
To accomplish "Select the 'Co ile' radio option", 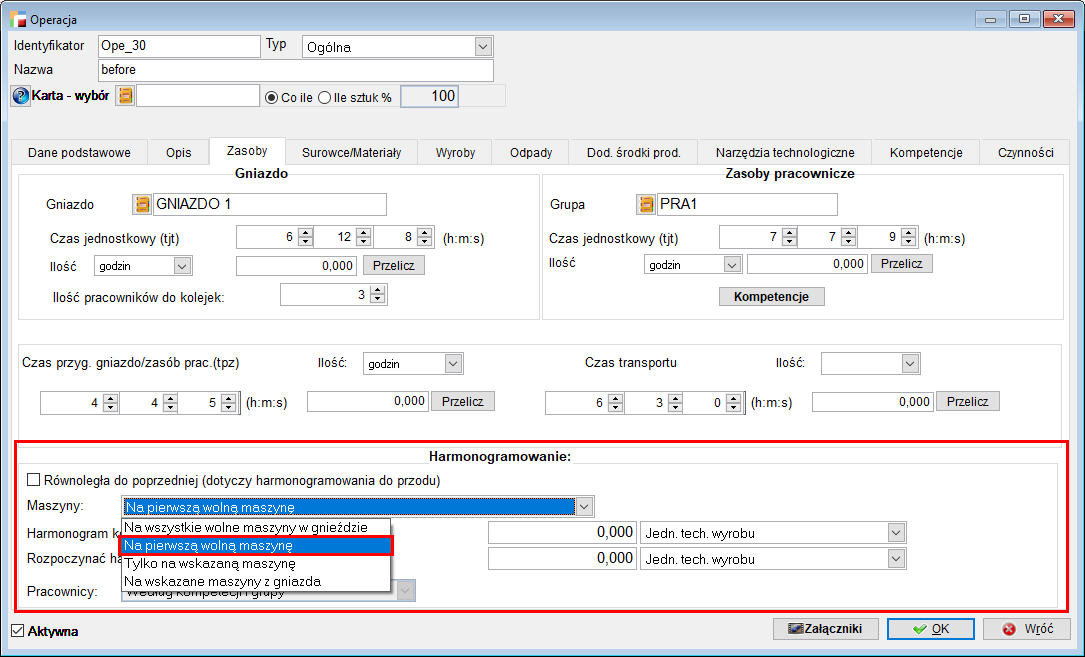I will pyautogui.click(x=271, y=97).
